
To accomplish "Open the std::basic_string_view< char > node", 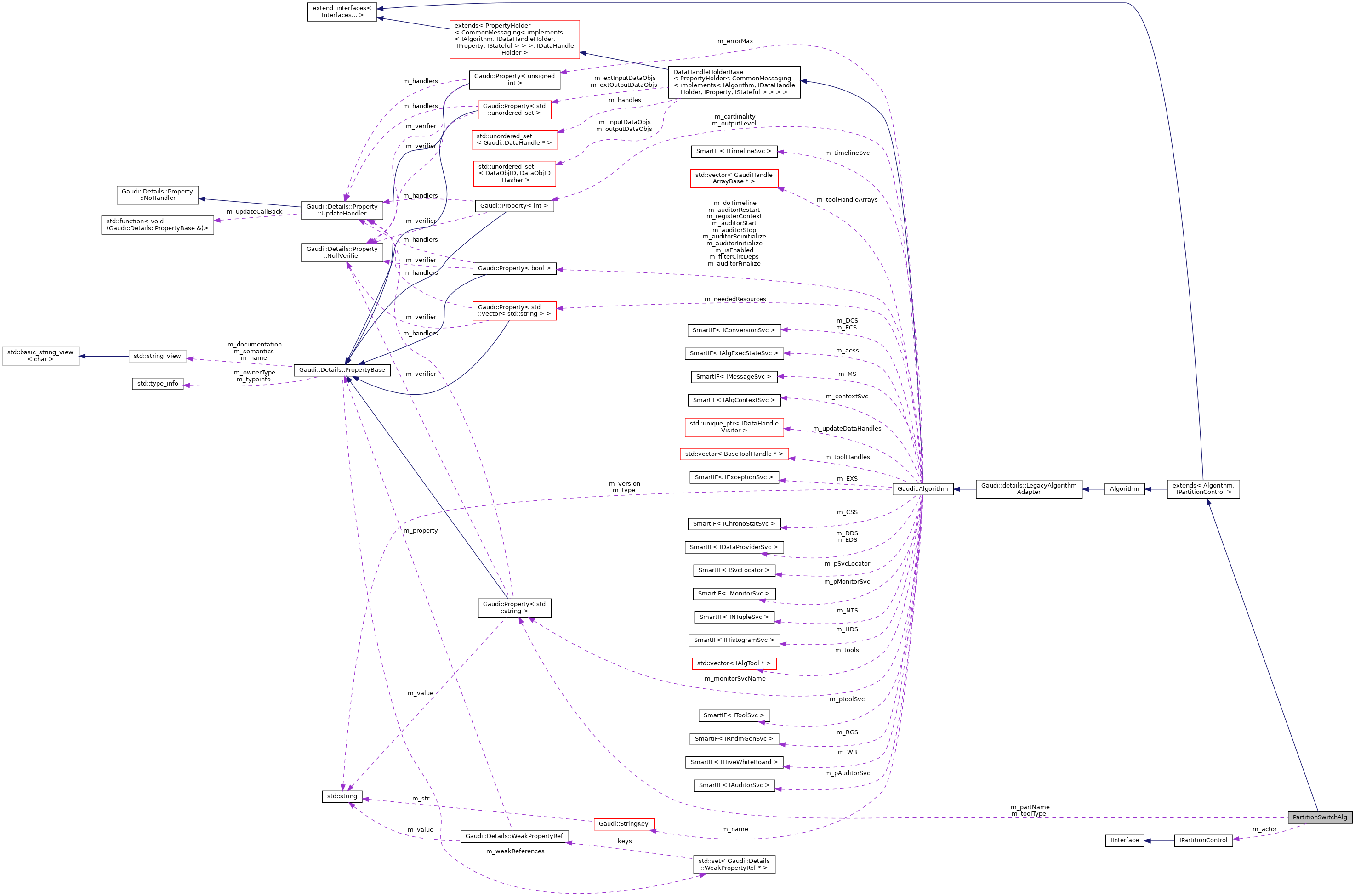I will pyautogui.click(x=40, y=356).
